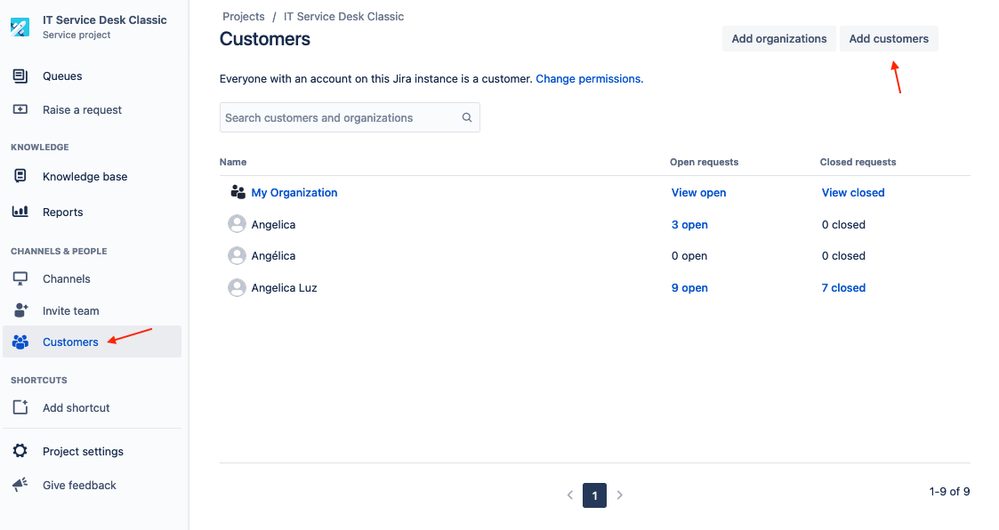Viewport: 999px width, 530px height.
Task: Select page 1 in pagination
Action: 594,495
